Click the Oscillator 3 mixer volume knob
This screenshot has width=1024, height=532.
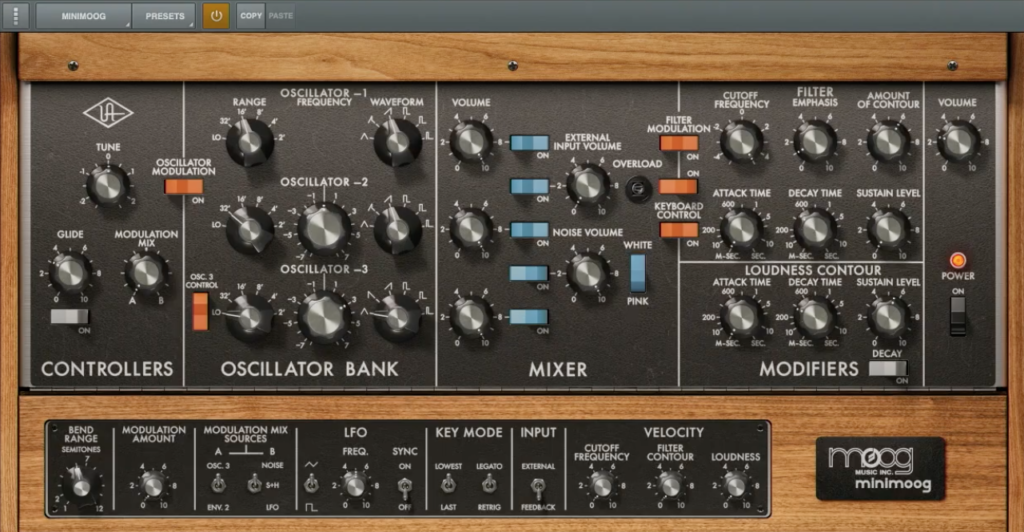471,317
